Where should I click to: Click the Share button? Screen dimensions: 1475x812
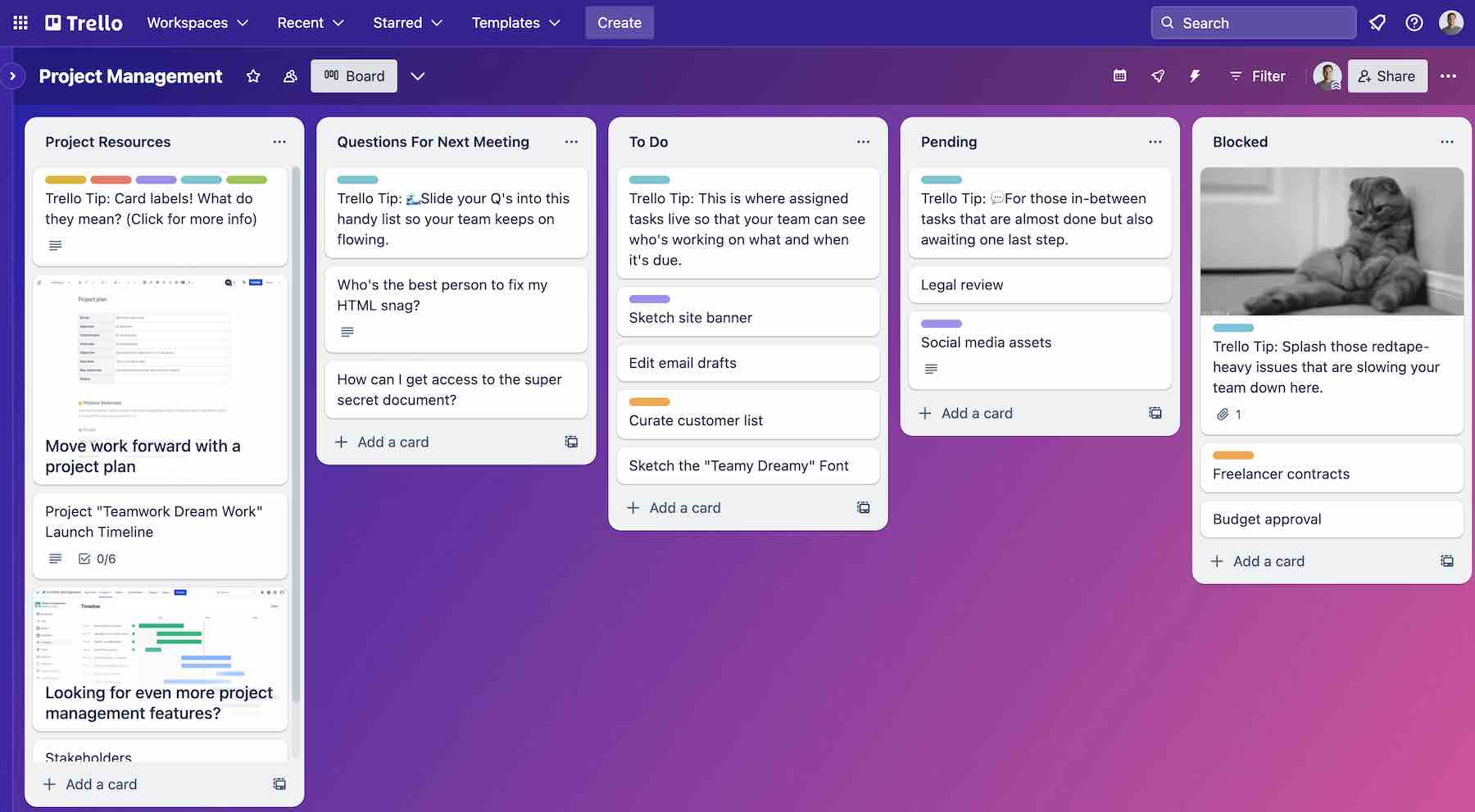click(x=1387, y=75)
